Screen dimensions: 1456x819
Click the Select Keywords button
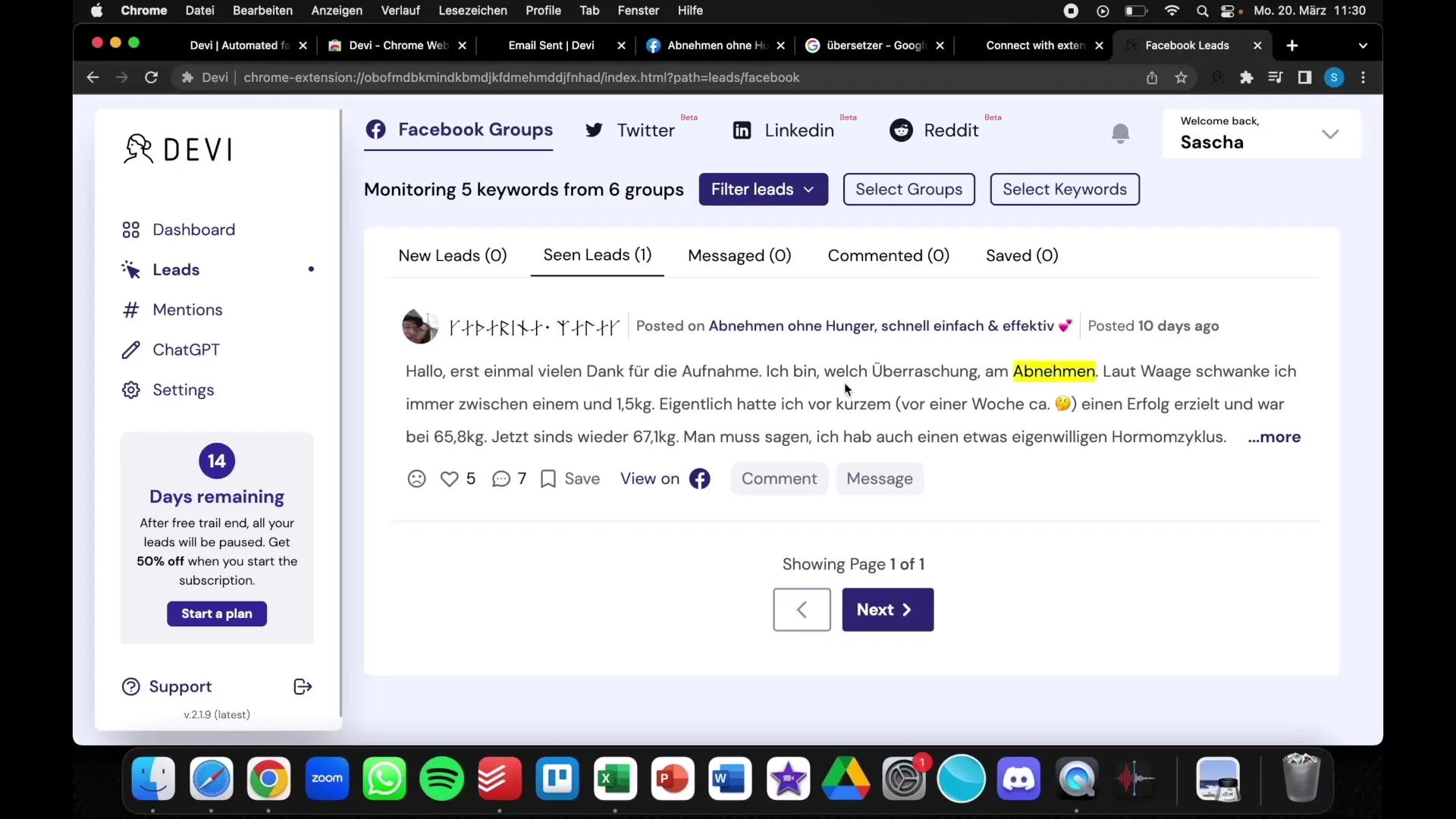pos(1064,190)
